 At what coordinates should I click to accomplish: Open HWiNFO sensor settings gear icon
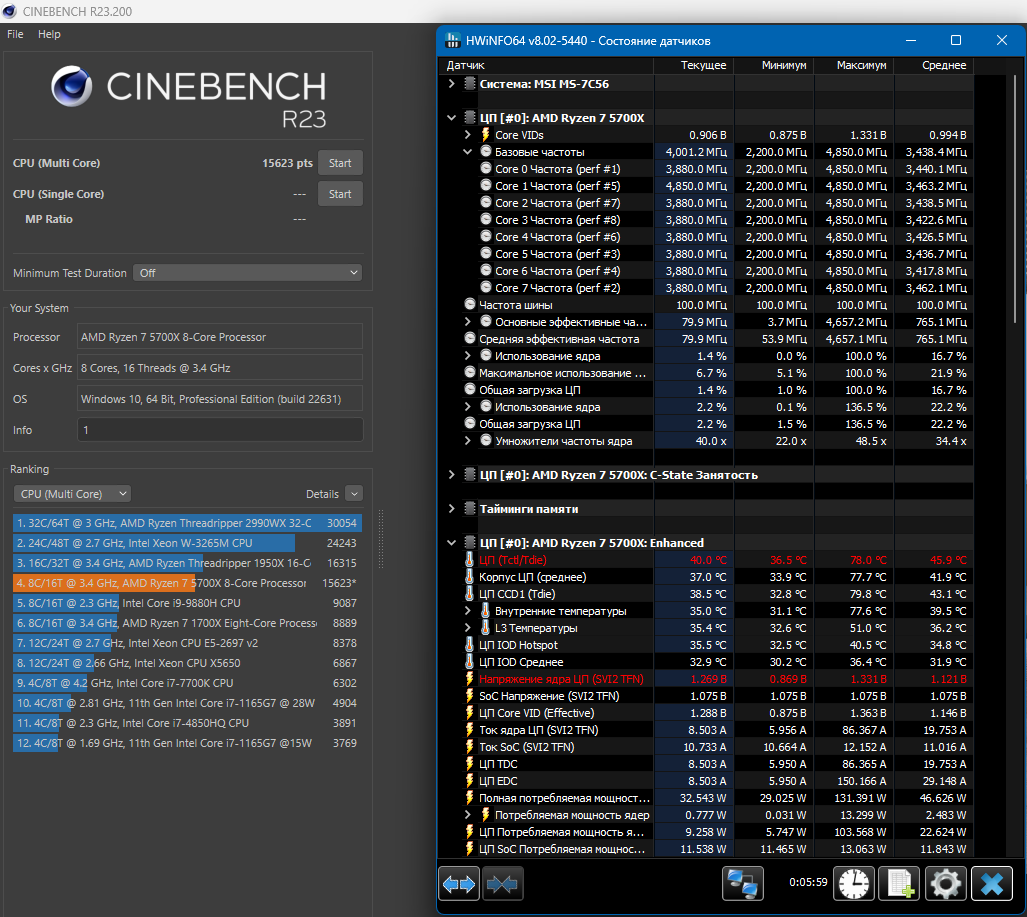[x=945, y=884]
